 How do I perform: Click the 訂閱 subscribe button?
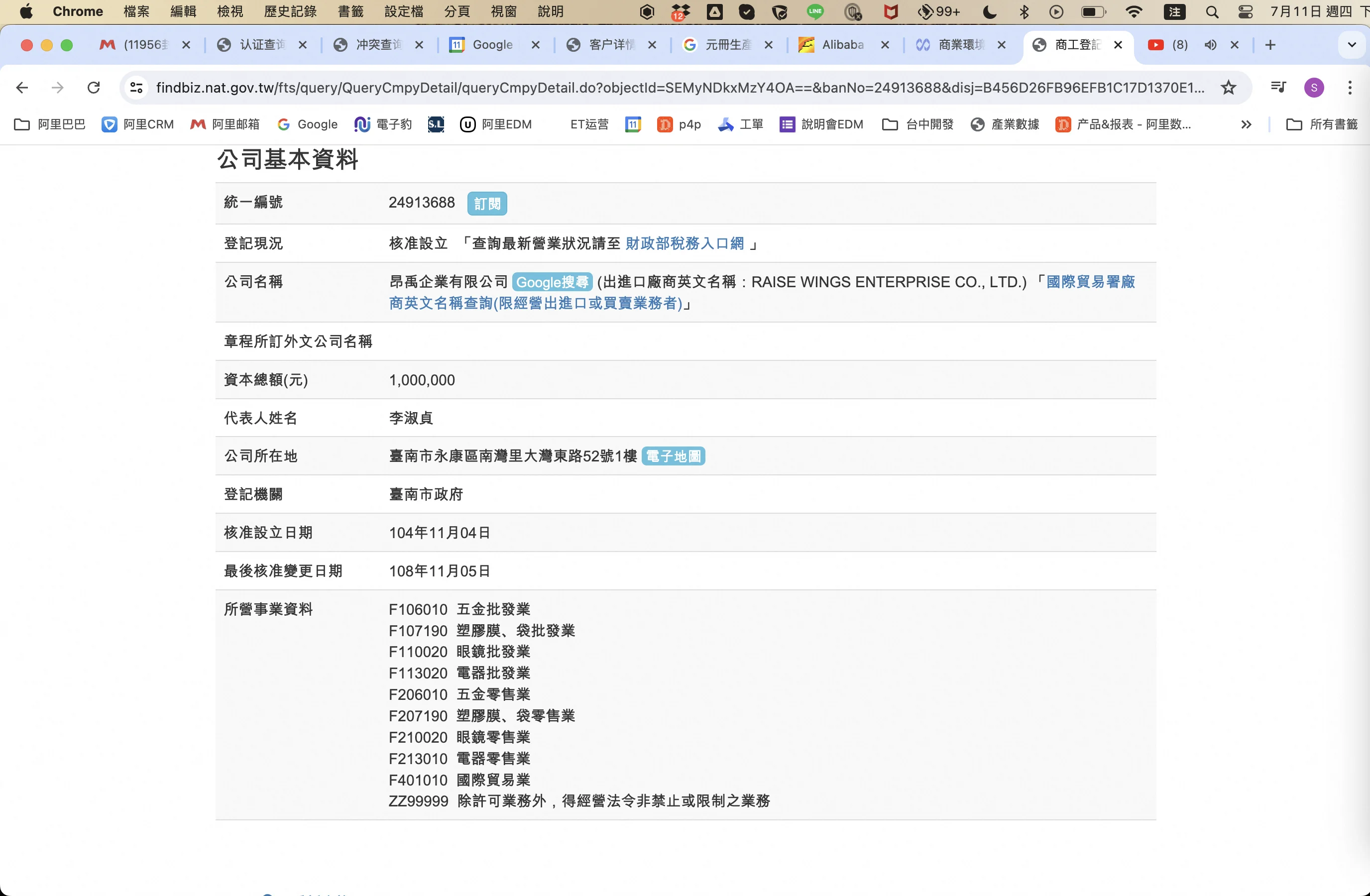coord(486,203)
